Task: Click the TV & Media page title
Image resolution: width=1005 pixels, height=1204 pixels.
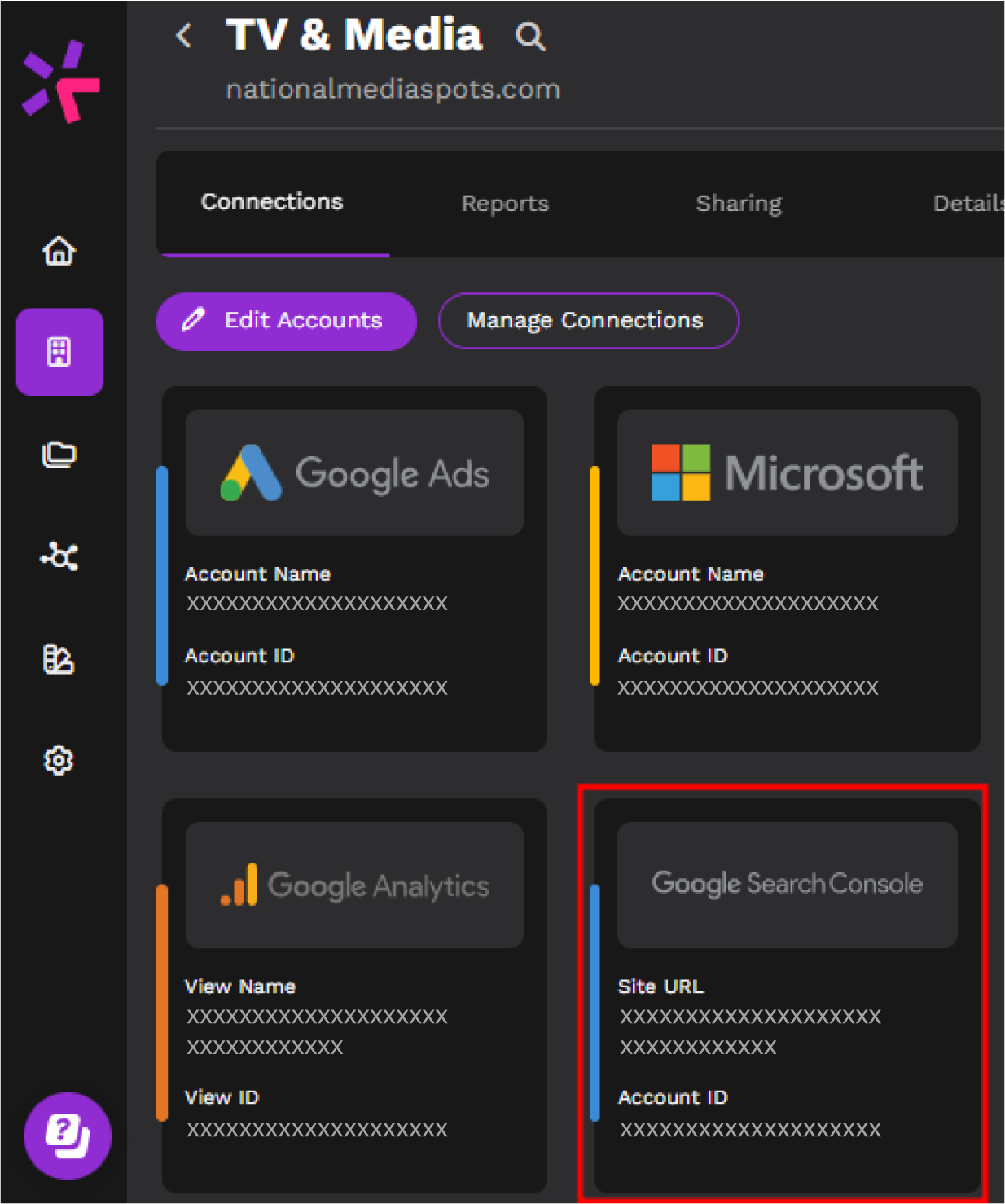Action: click(354, 35)
